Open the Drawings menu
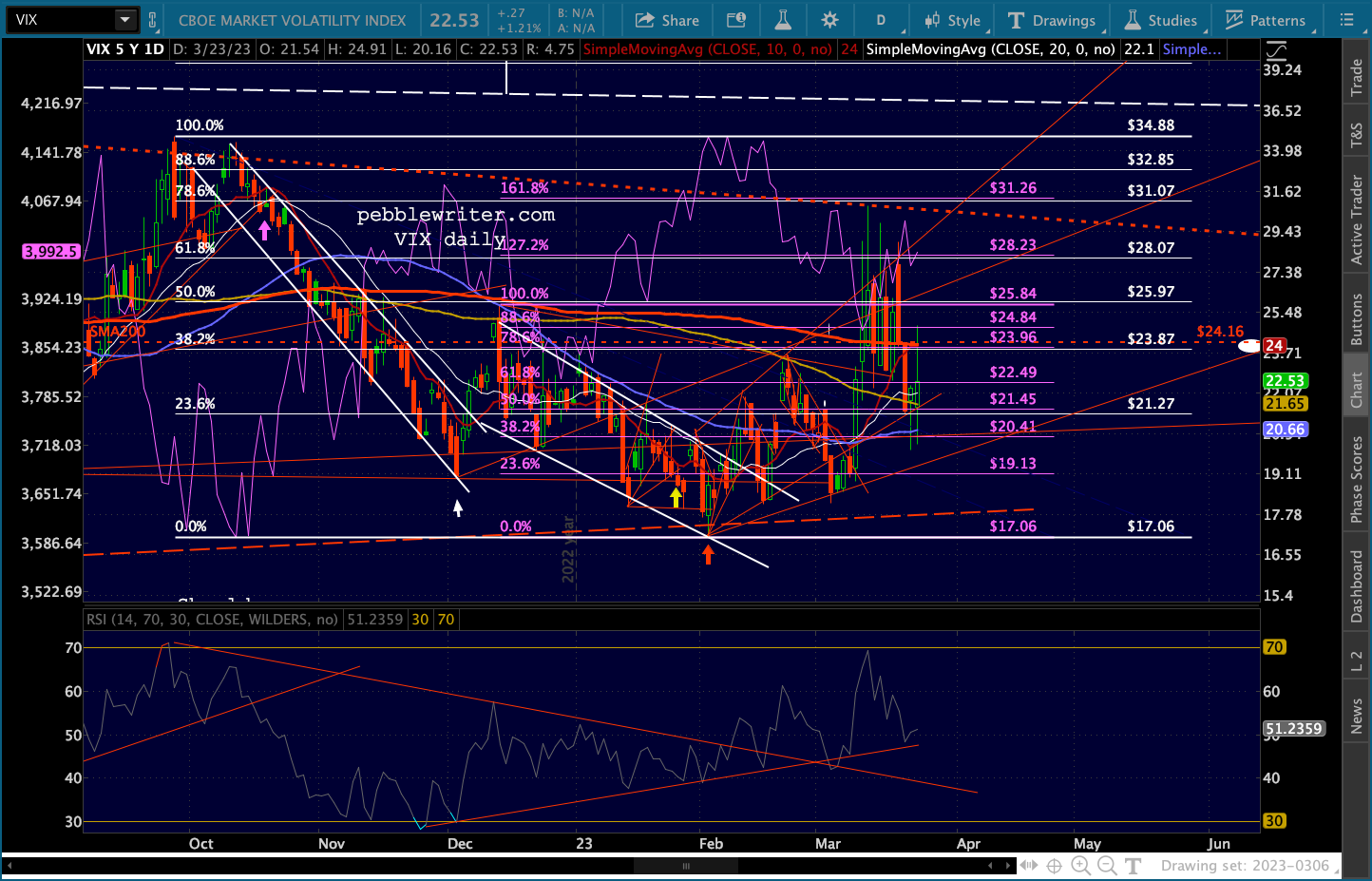Screen dimensions: 1372x881 point(1052,20)
